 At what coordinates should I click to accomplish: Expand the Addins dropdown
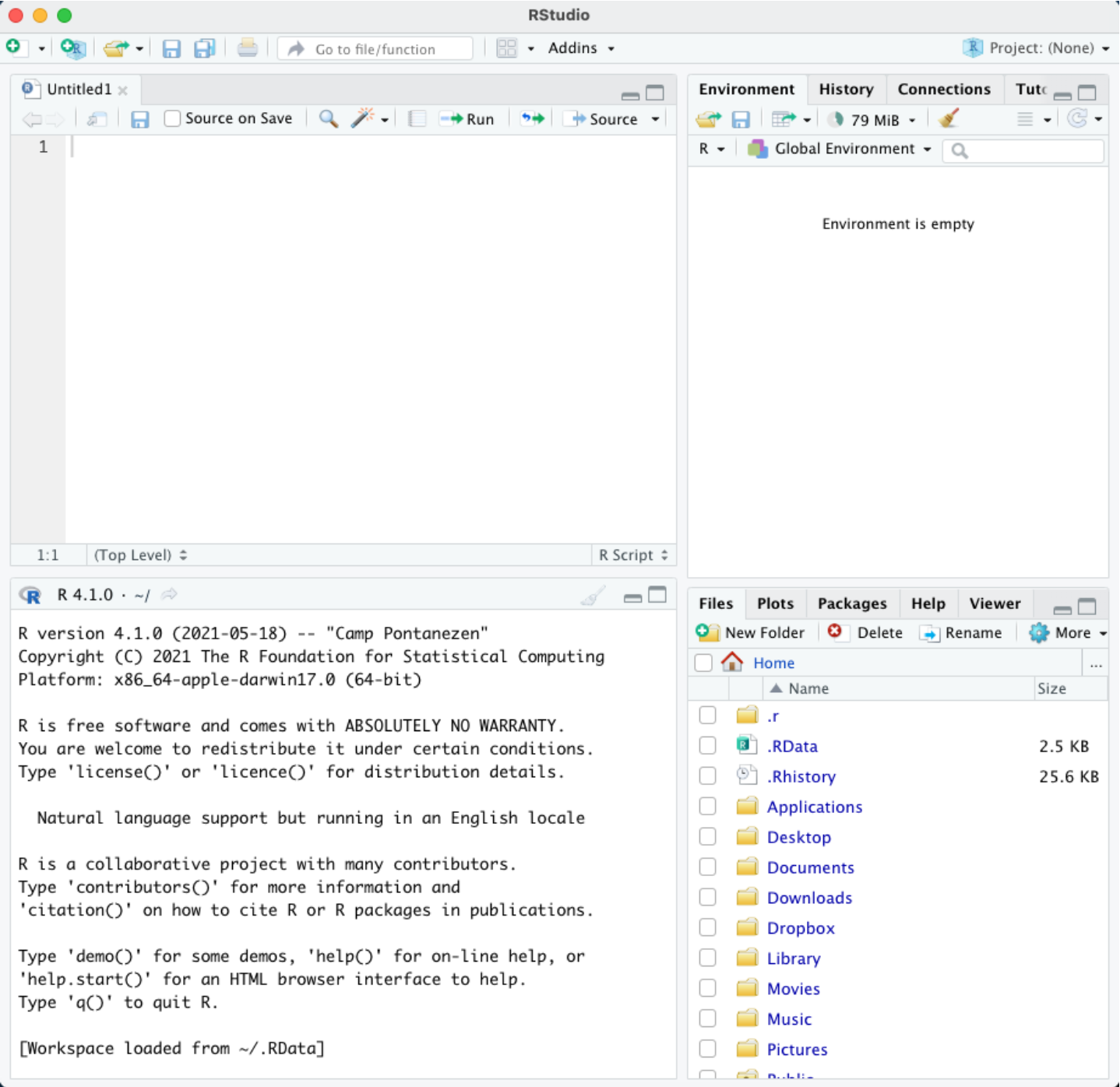tap(579, 47)
